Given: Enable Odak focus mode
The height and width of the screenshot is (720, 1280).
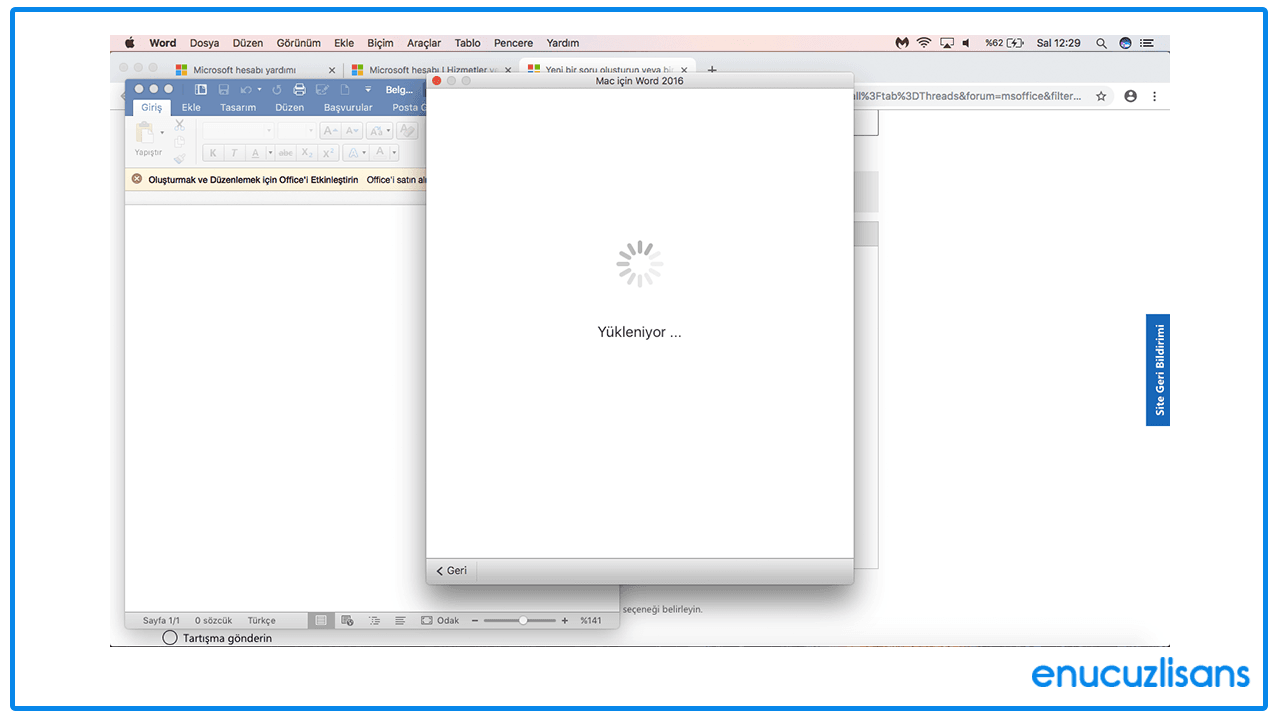Looking at the screenshot, I should pyautogui.click(x=440, y=621).
